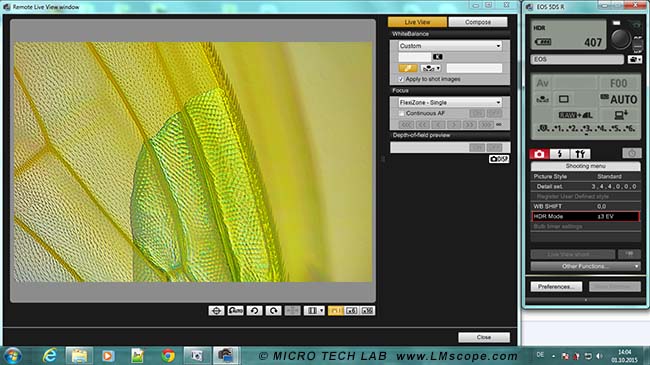Click the round shutter release button

pos(620,38)
